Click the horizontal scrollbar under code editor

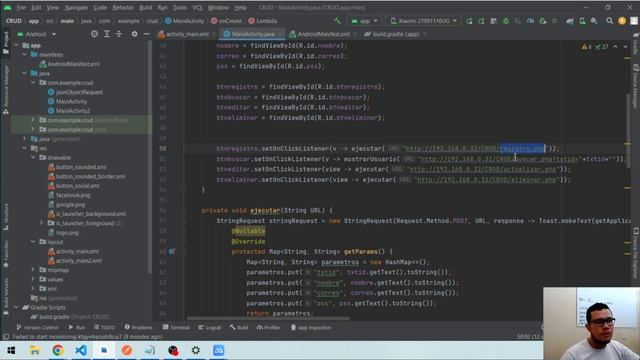(x=268, y=318)
